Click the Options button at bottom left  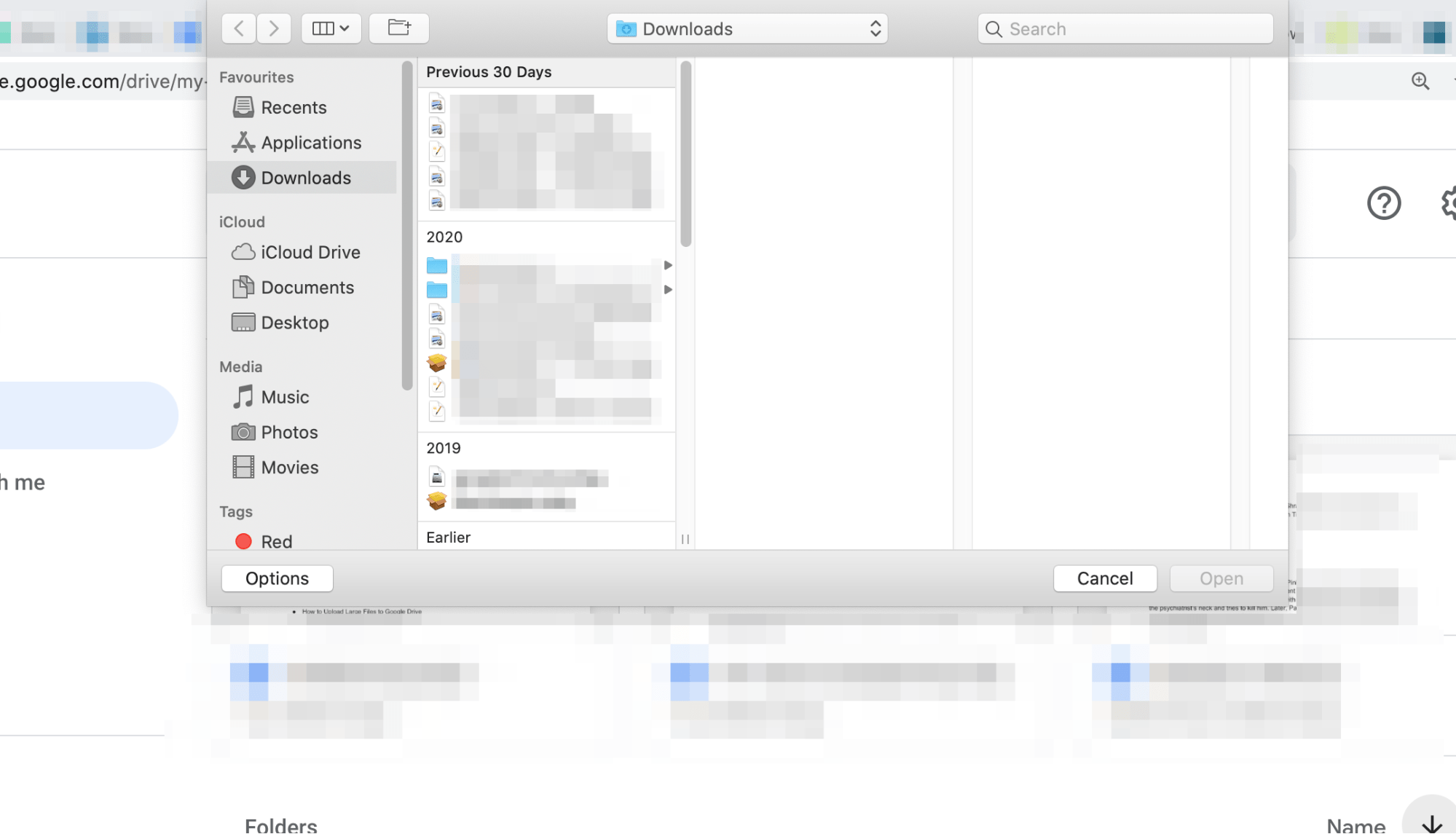(x=277, y=578)
